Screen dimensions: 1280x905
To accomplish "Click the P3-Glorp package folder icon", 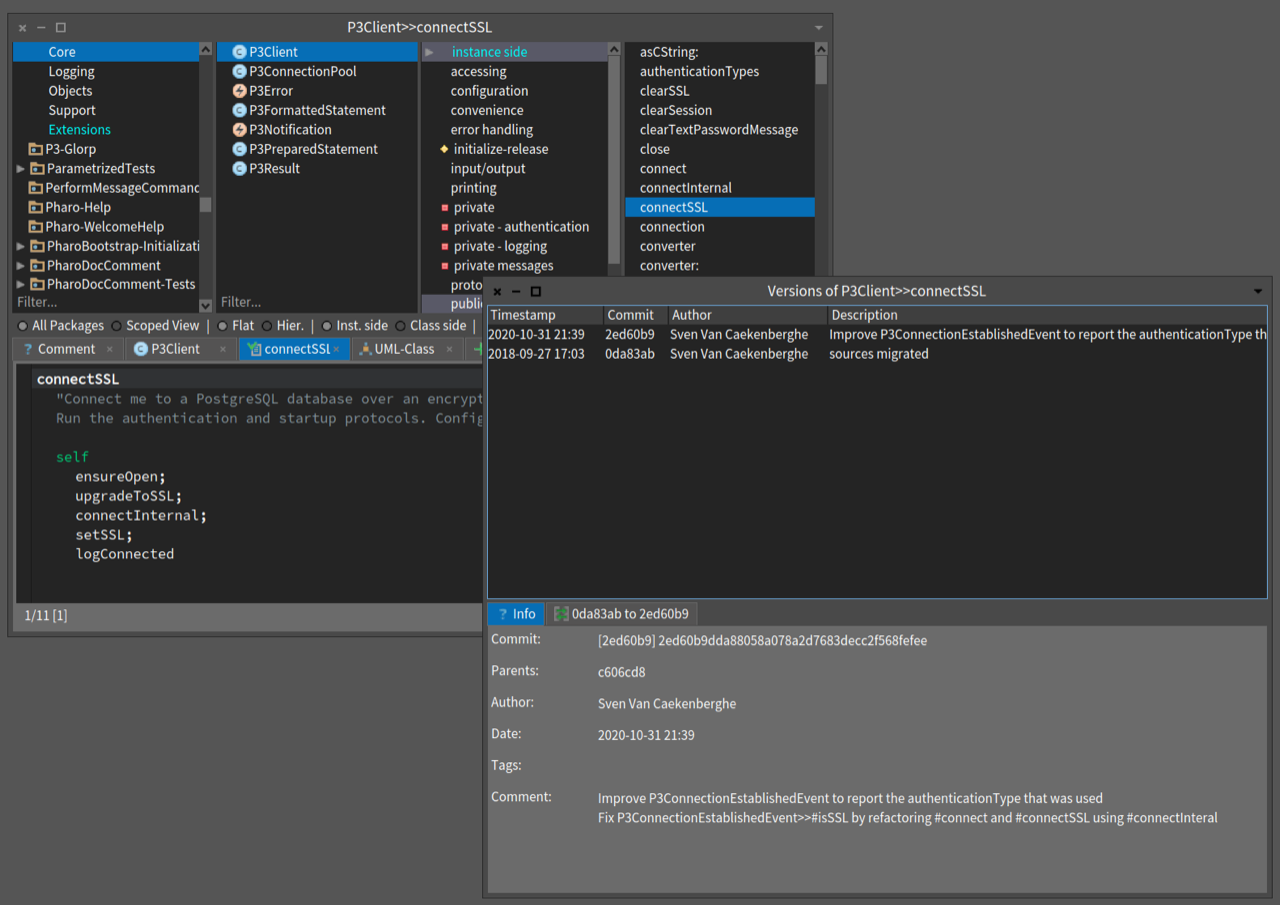I will [35, 149].
